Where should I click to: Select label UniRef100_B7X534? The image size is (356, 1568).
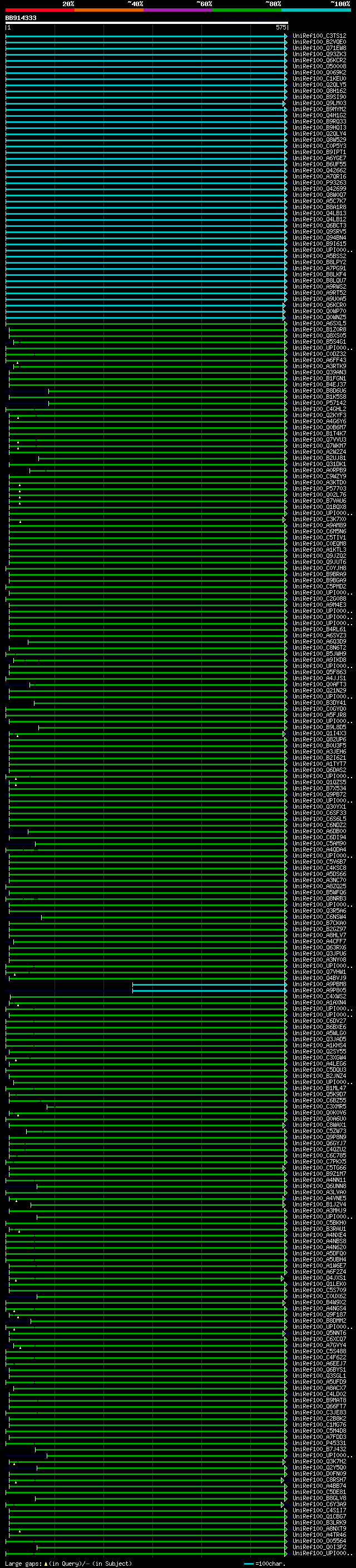(x=319, y=789)
